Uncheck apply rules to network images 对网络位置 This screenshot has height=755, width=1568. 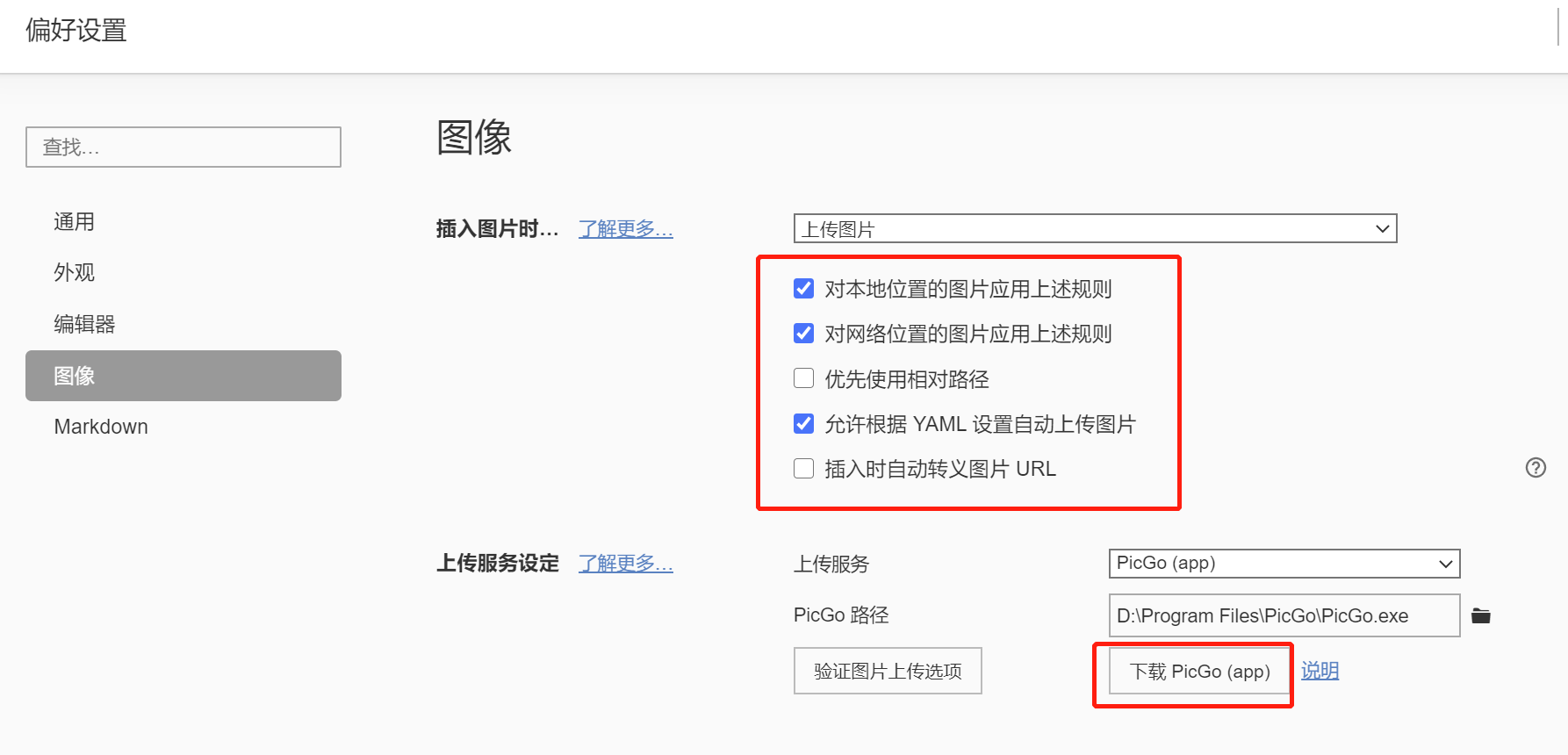point(803,334)
